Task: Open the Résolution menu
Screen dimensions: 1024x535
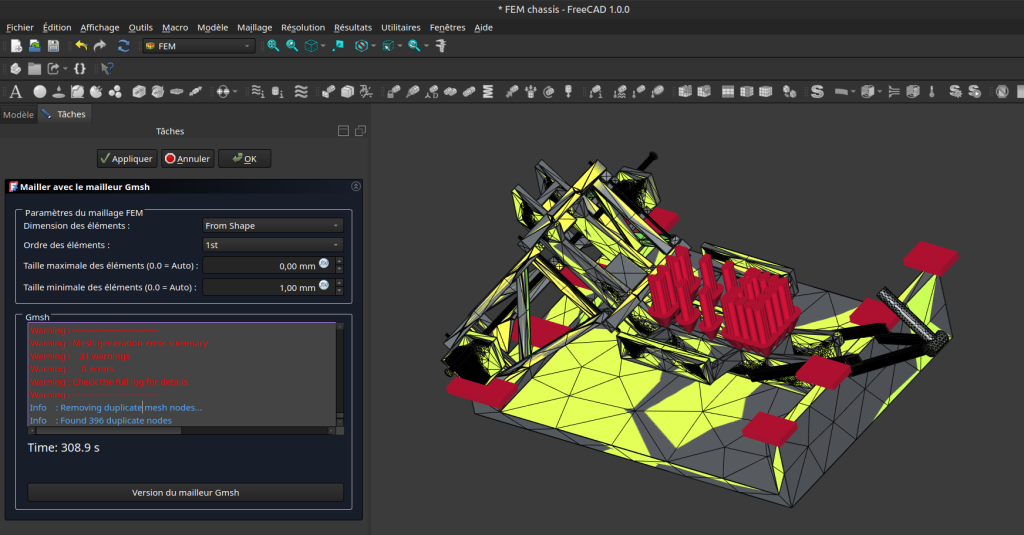Action: [303, 27]
